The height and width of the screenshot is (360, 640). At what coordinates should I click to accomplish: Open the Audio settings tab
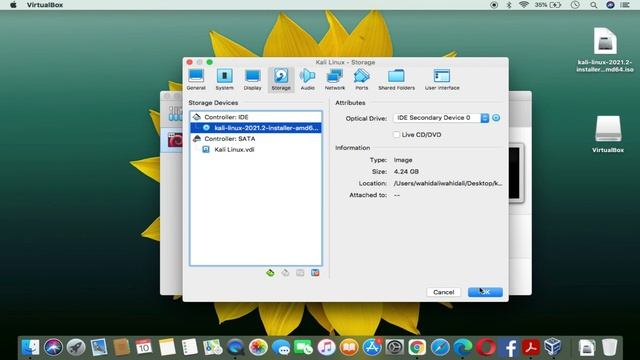[307, 80]
